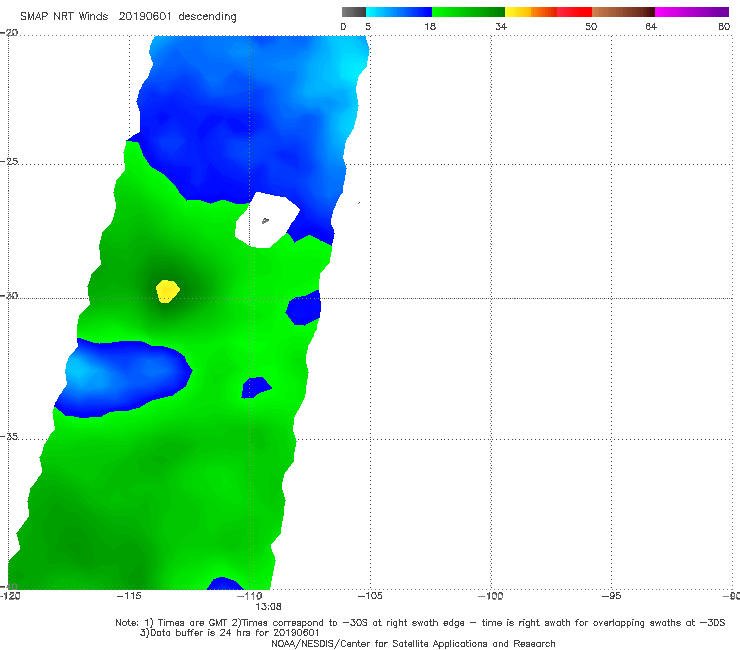Click the blue 5-18 color bar segment
This screenshot has width=740, height=650.
coord(399,12)
